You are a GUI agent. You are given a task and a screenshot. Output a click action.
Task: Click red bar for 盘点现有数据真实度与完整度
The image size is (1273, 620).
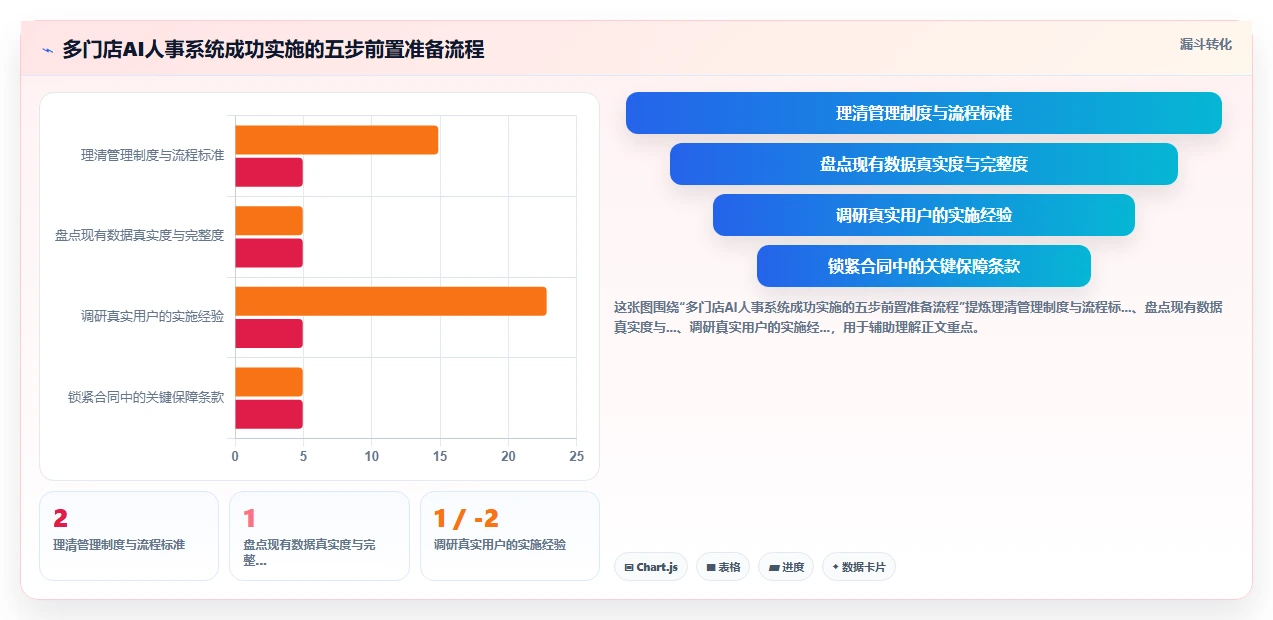pyautogui.click(x=269, y=252)
